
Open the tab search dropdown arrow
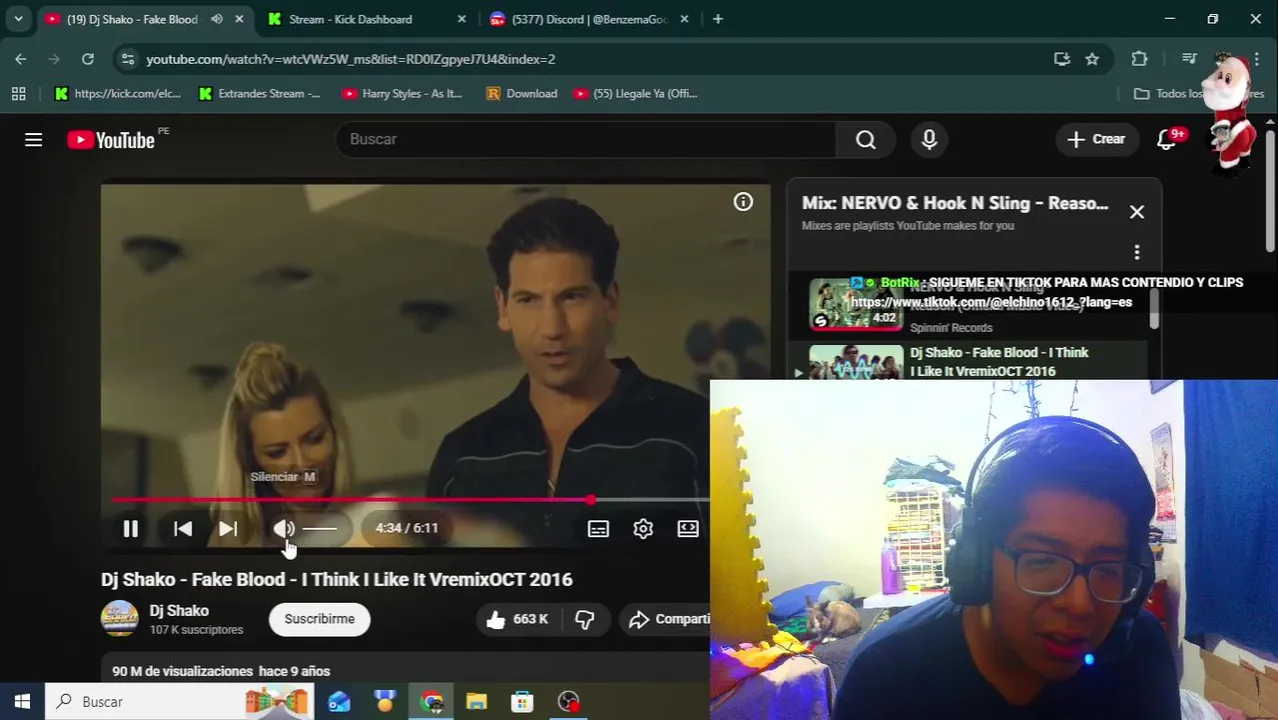click(x=18, y=19)
